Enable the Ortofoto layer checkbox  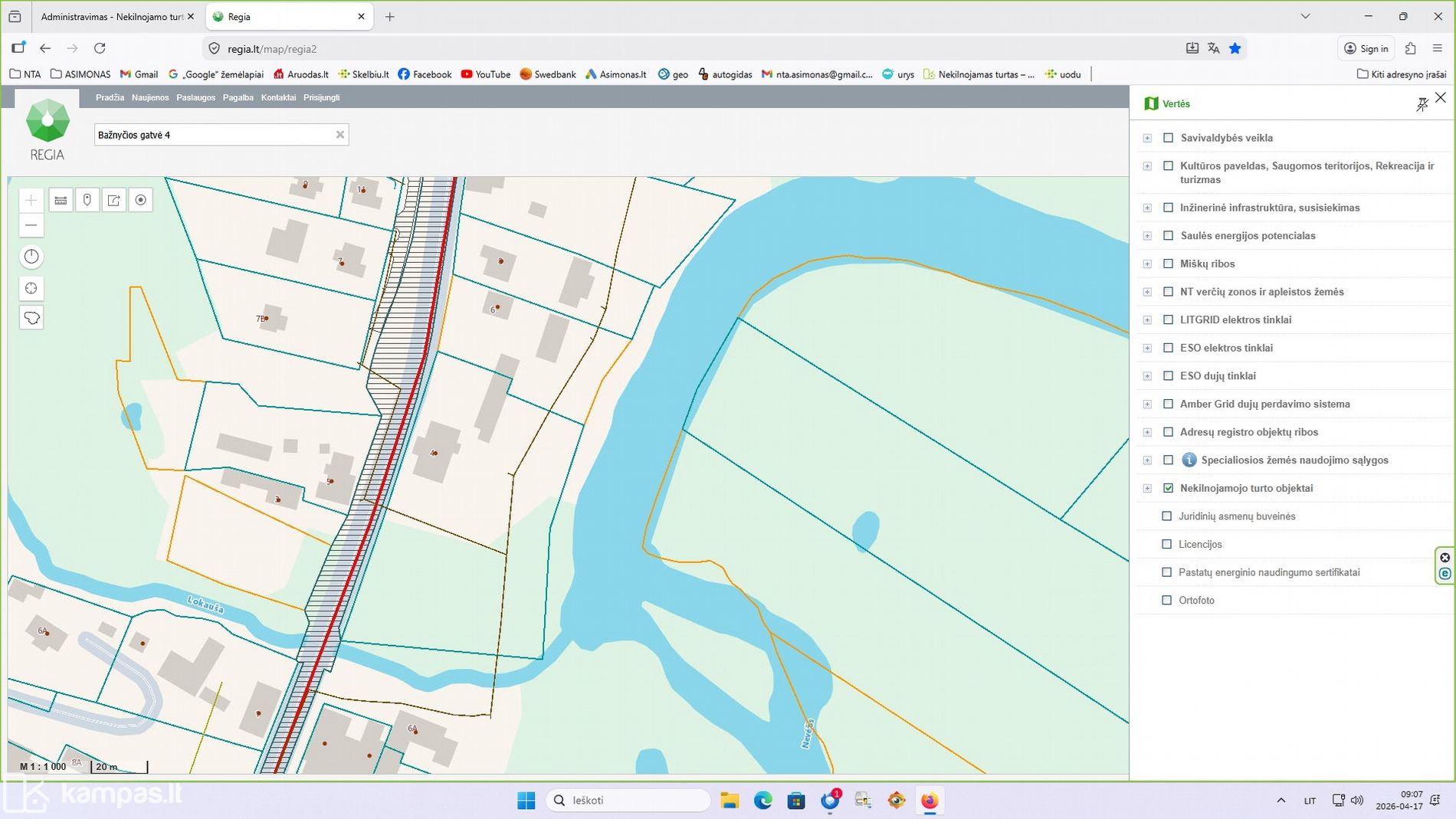1166,601
